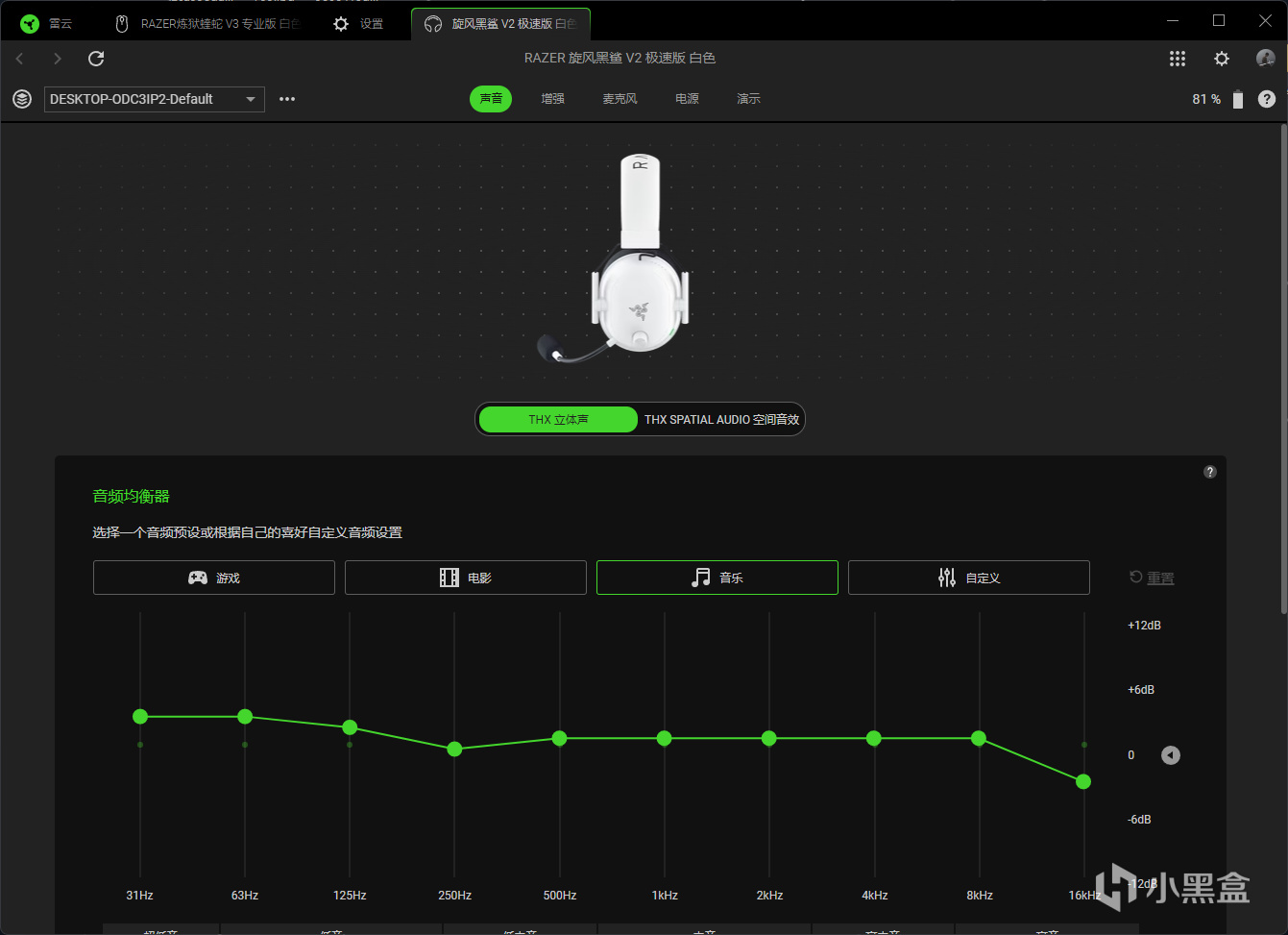The image size is (1288, 935).
Task: Open the modules grid icon
Action: tap(1178, 59)
